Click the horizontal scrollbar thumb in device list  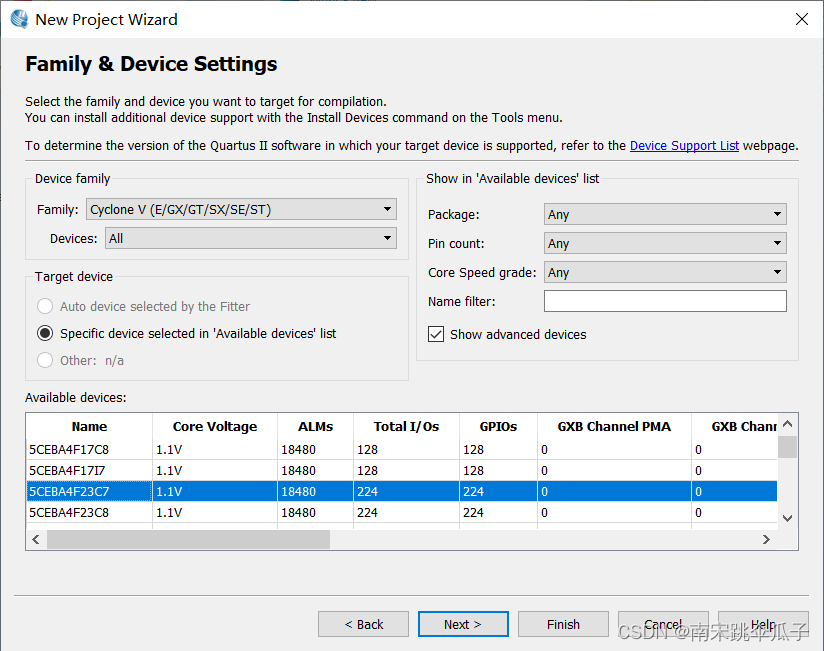pyautogui.click(x=188, y=539)
